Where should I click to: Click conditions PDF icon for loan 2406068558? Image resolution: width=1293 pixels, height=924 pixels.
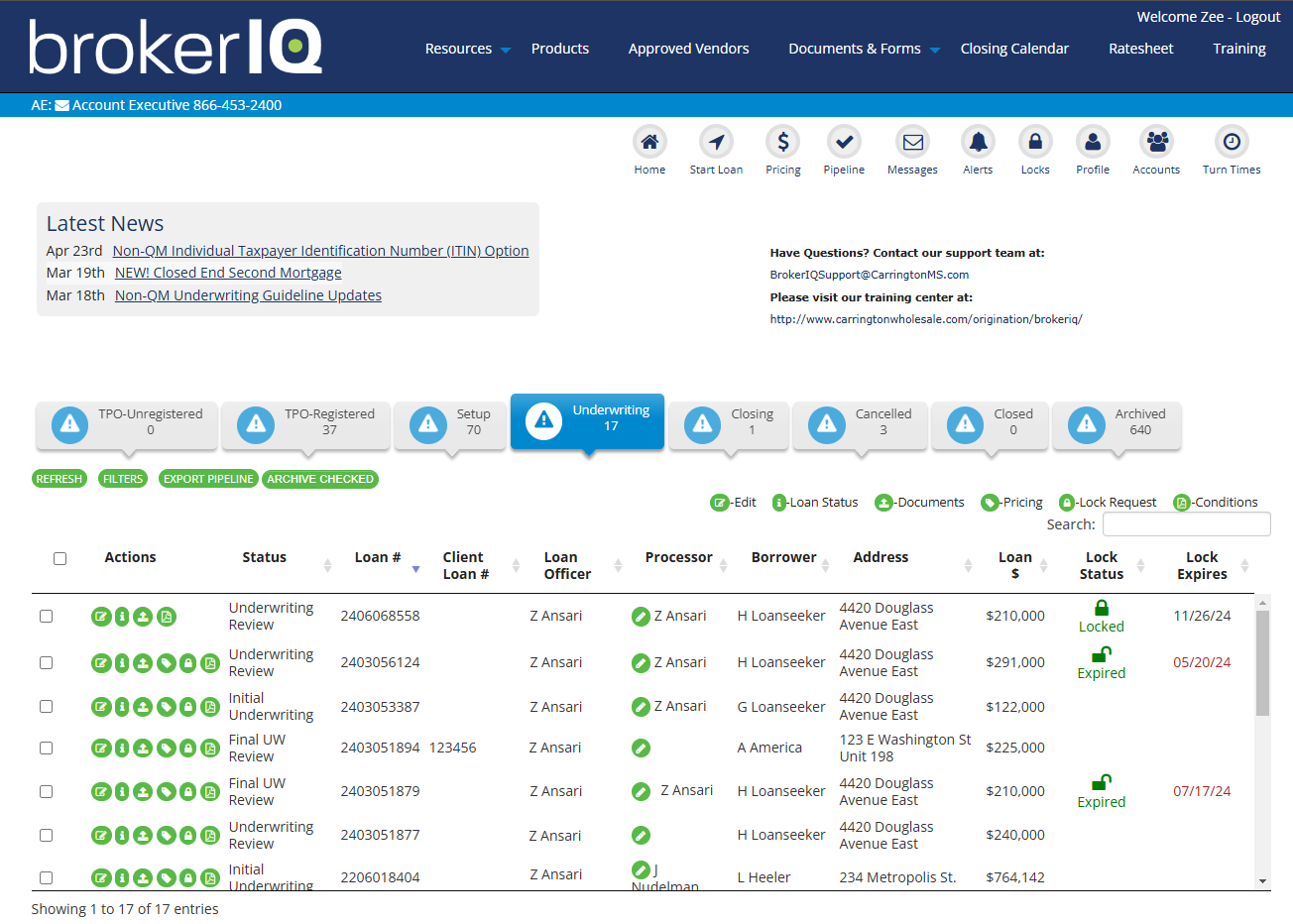tap(167, 617)
